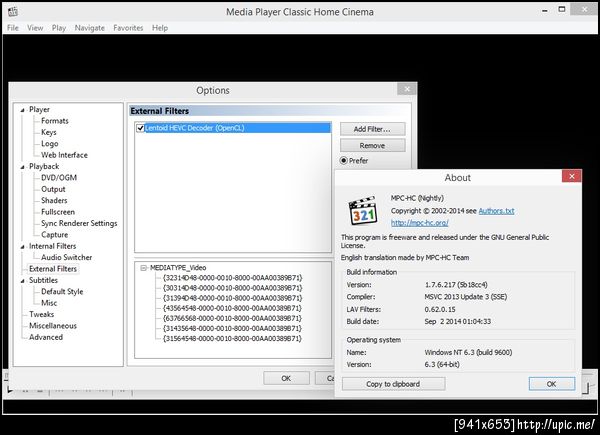Select Keys in the options tree
600x435 pixels.
point(49,132)
